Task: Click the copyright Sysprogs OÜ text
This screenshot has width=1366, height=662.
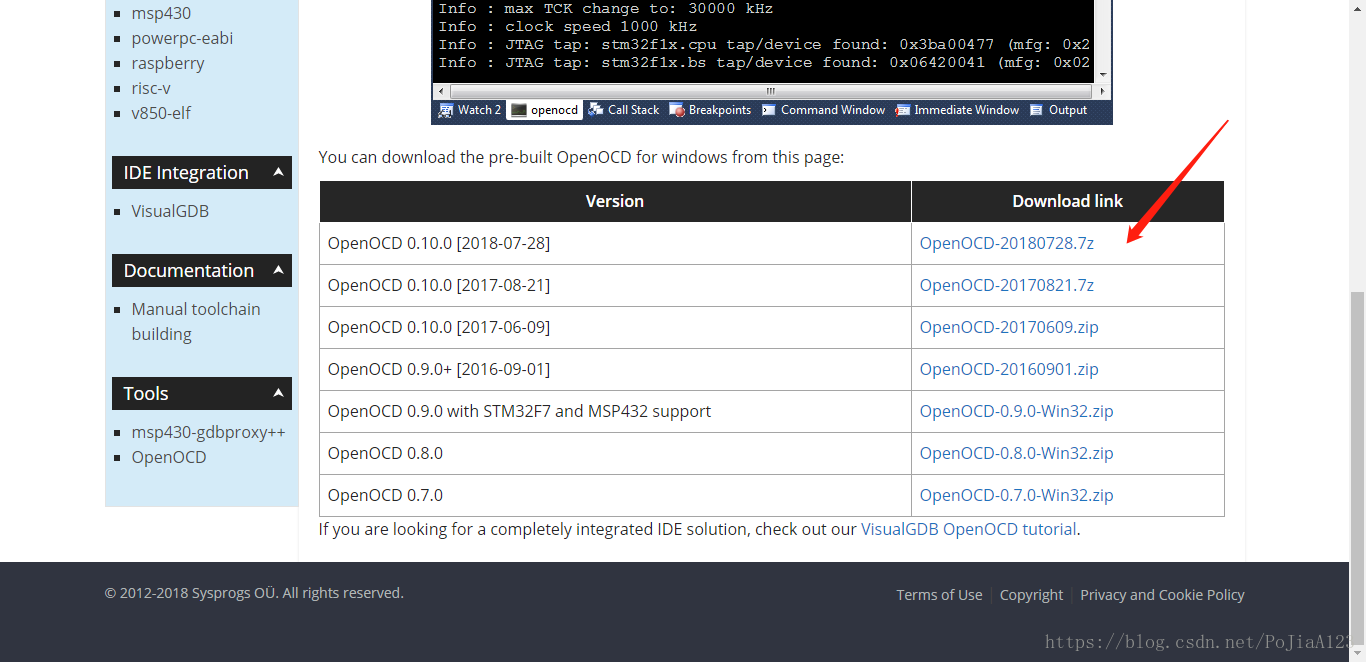Action: point(254,593)
